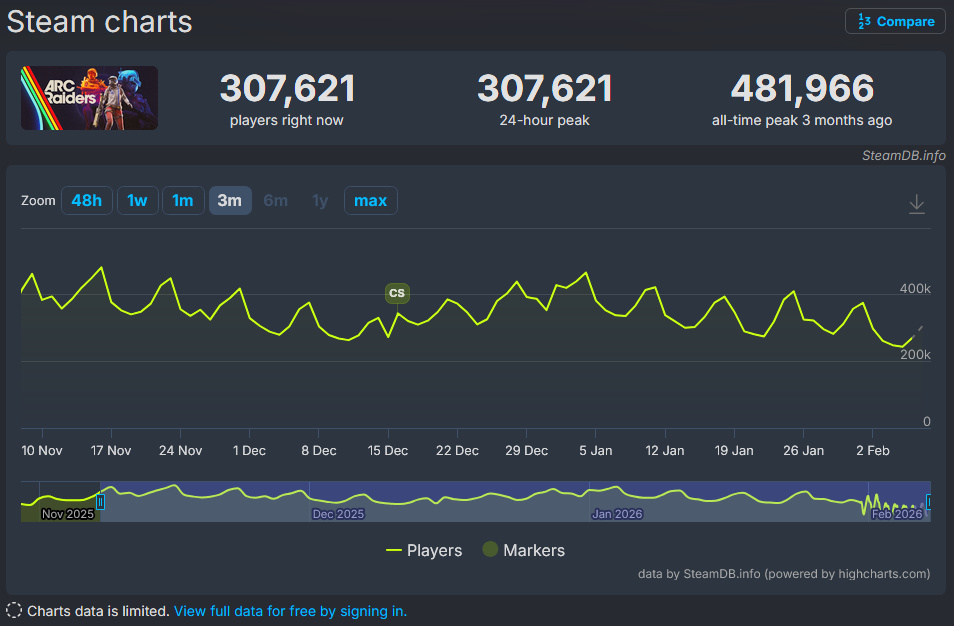Select the disabled 1y zoom option
Viewport: 954px width, 626px height.
click(x=320, y=200)
